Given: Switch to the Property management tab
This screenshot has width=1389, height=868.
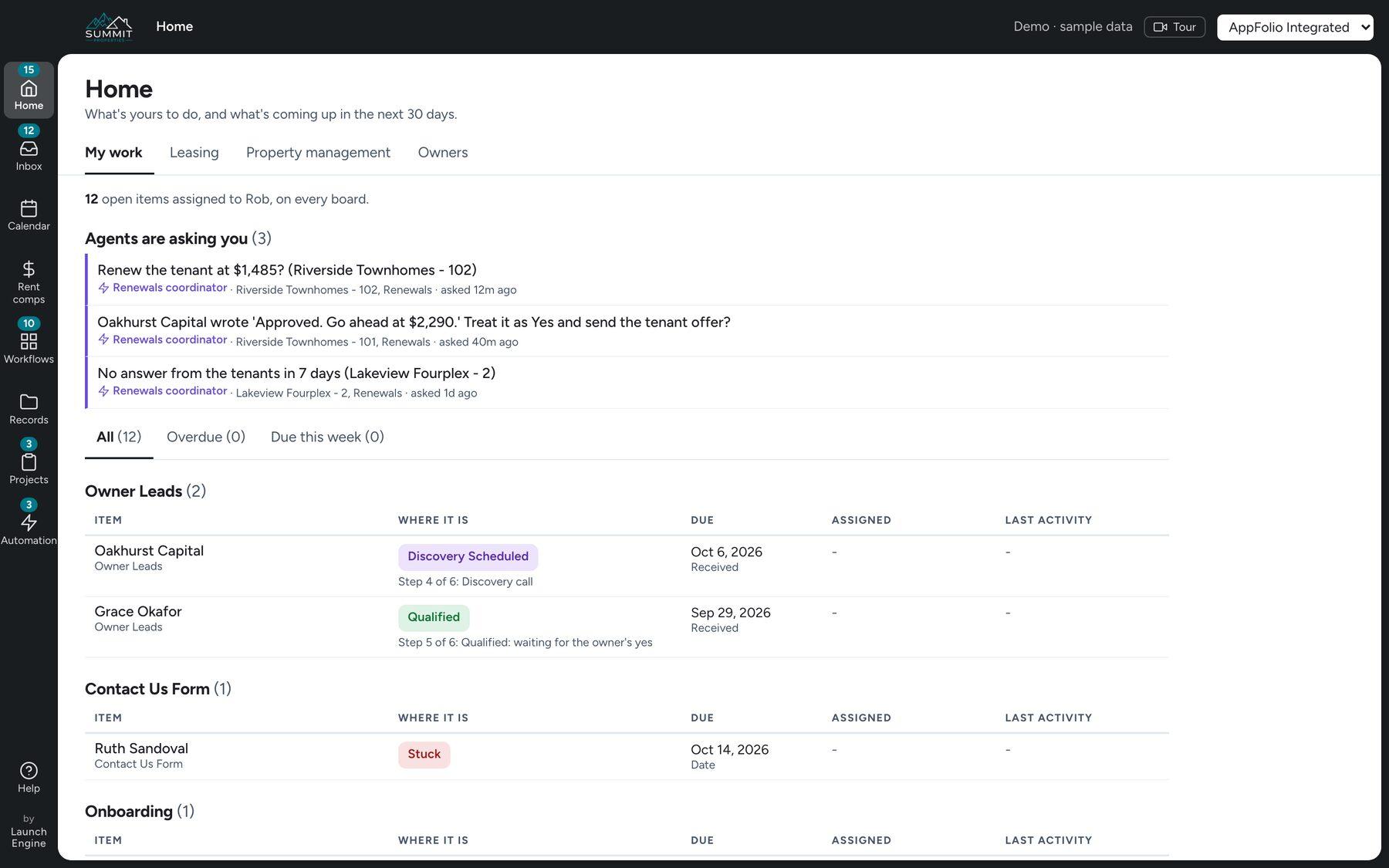Looking at the screenshot, I should (x=318, y=153).
